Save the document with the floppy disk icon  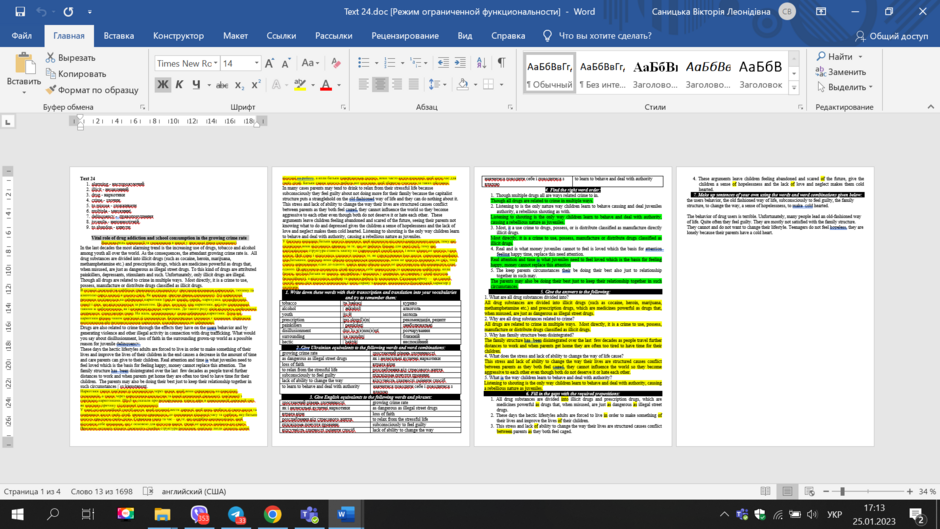coord(20,11)
